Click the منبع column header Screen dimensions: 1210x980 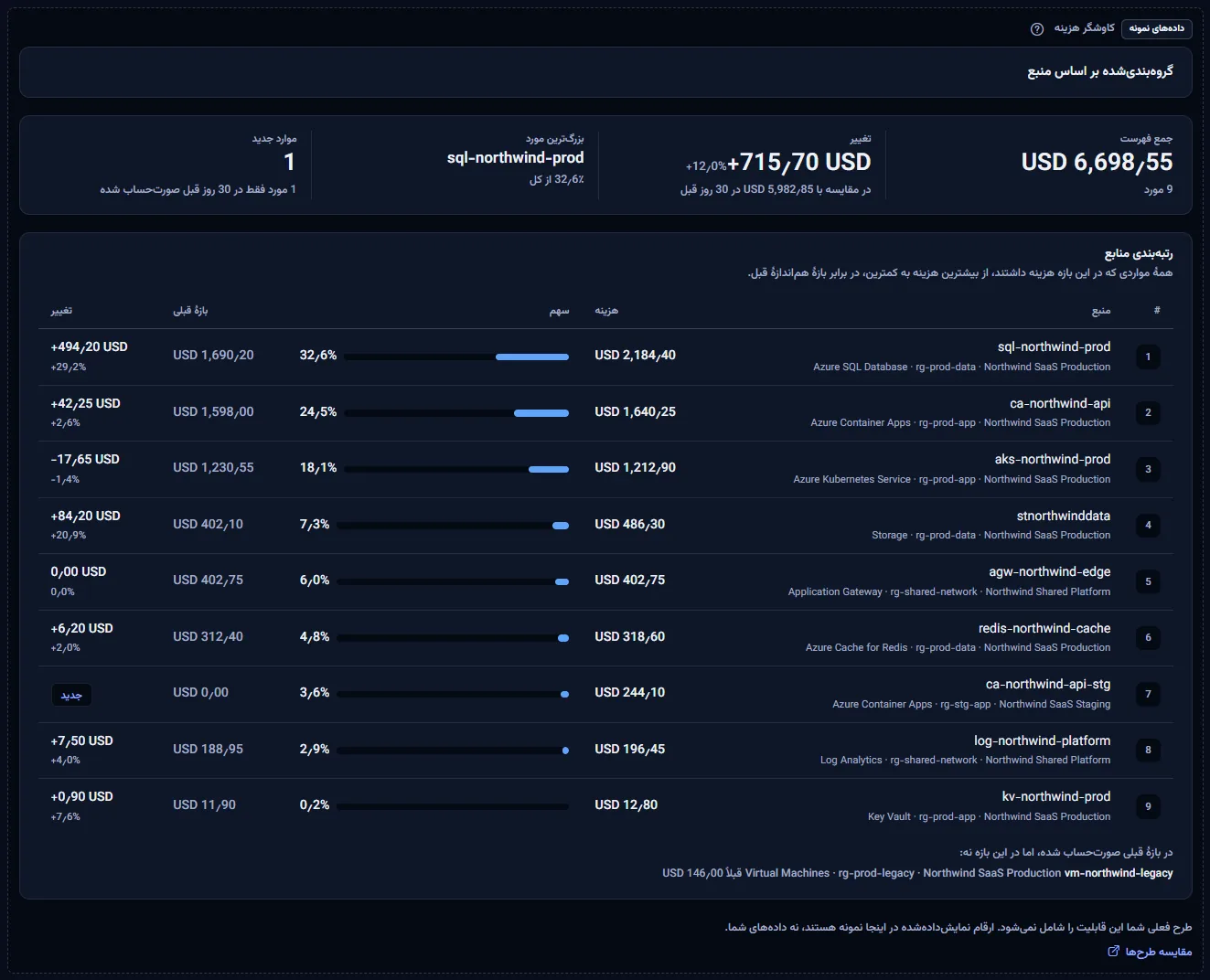(1101, 311)
